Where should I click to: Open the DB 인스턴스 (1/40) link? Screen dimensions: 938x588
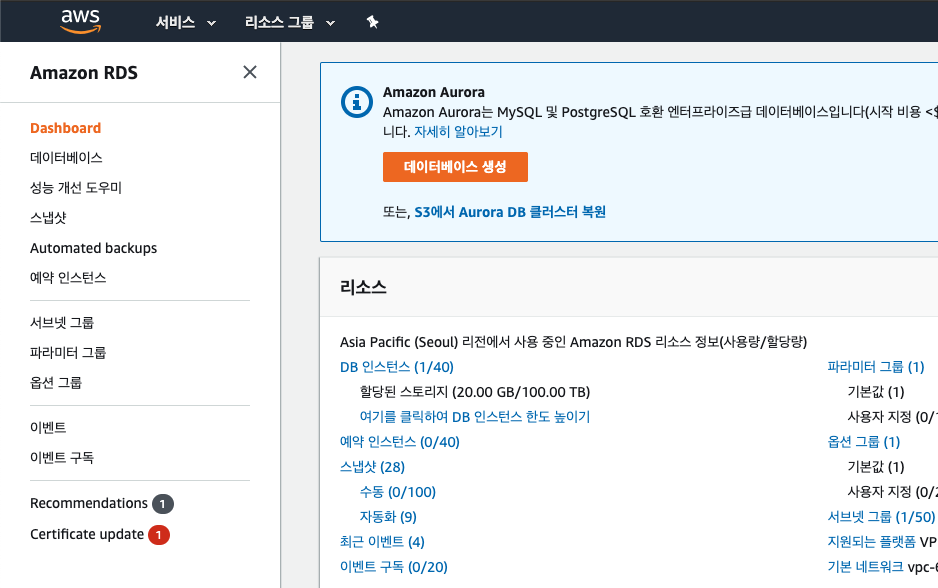pos(397,367)
